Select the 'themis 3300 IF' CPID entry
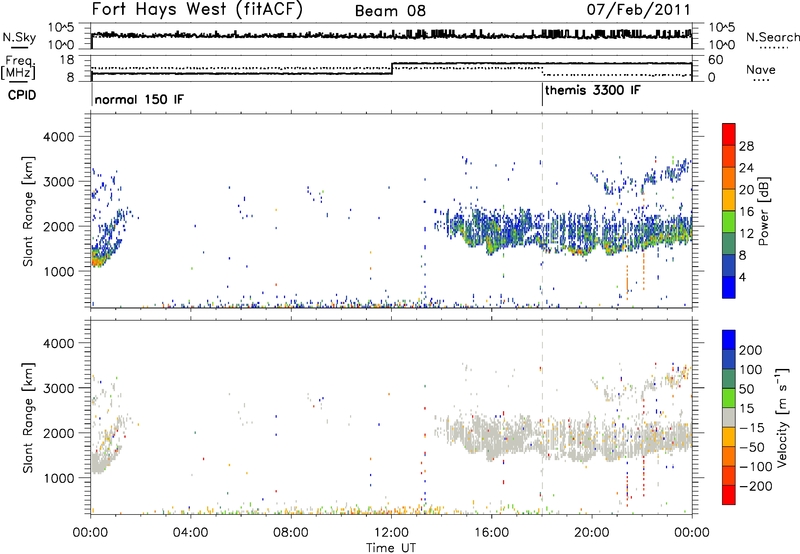 pyautogui.click(x=593, y=90)
